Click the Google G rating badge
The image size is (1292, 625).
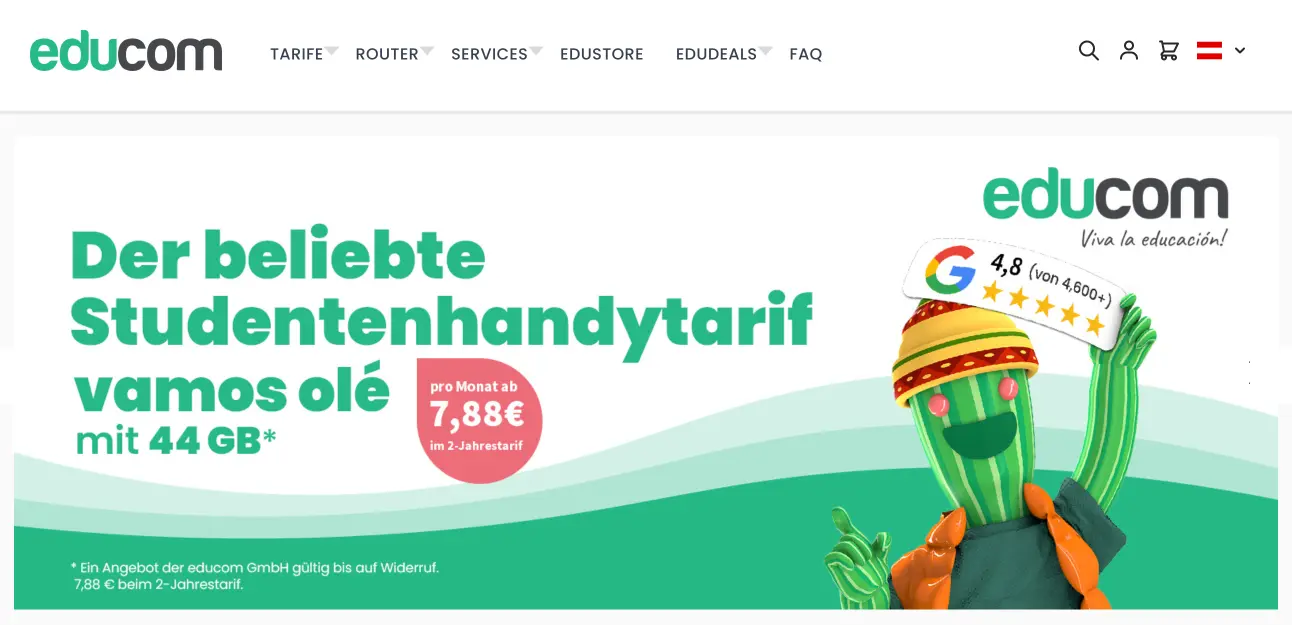950,271
